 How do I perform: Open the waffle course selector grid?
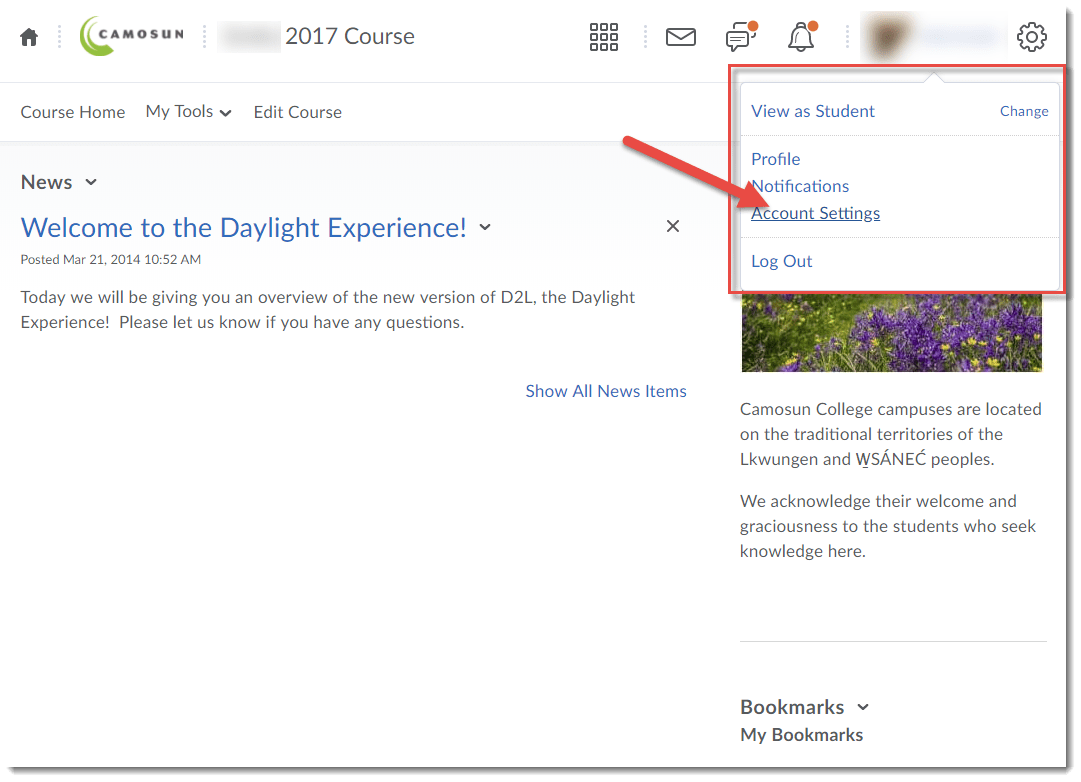[604, 37]
